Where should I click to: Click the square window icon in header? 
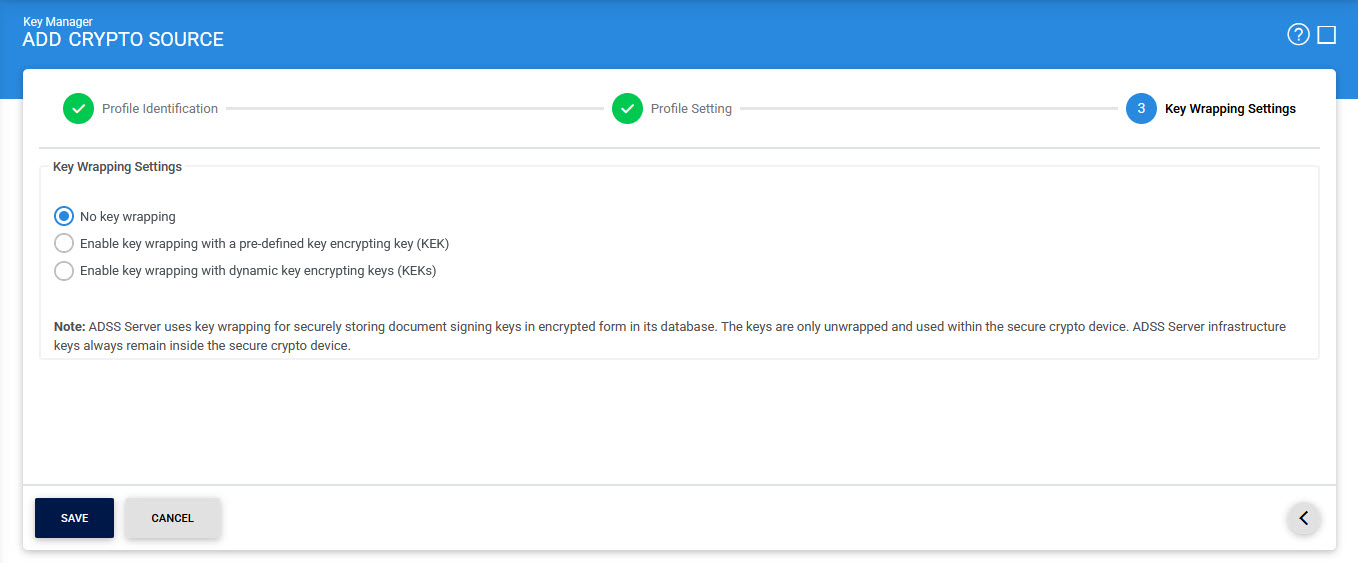point(1327,35)
